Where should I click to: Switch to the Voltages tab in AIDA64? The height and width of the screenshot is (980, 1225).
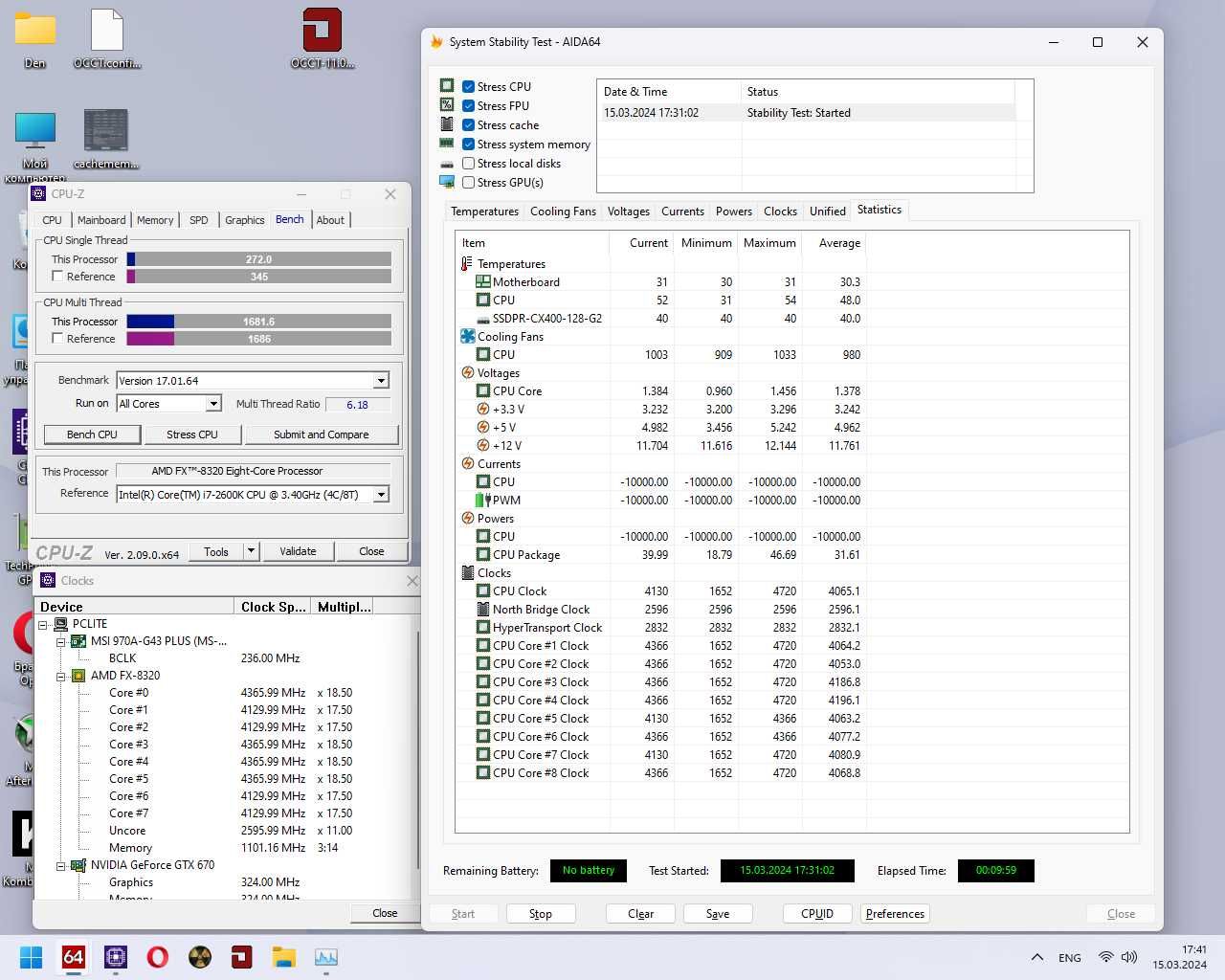[x=629, y=212]
